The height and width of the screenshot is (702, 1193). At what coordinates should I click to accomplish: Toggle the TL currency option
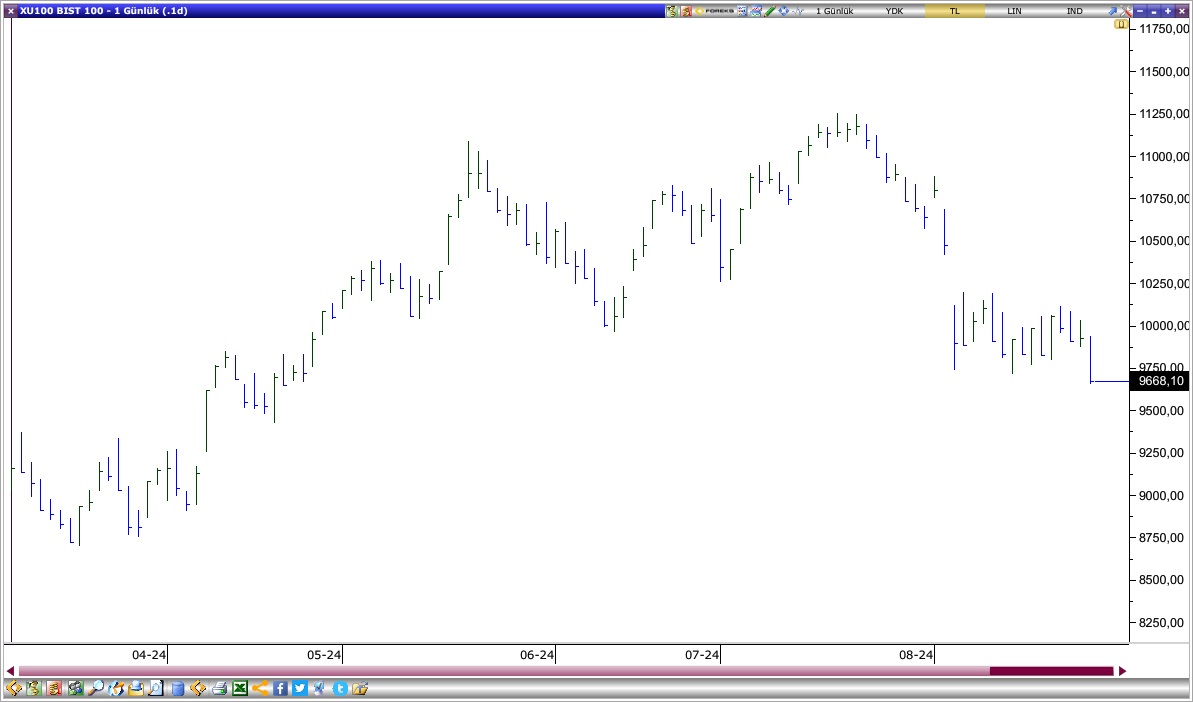(953, 10)
